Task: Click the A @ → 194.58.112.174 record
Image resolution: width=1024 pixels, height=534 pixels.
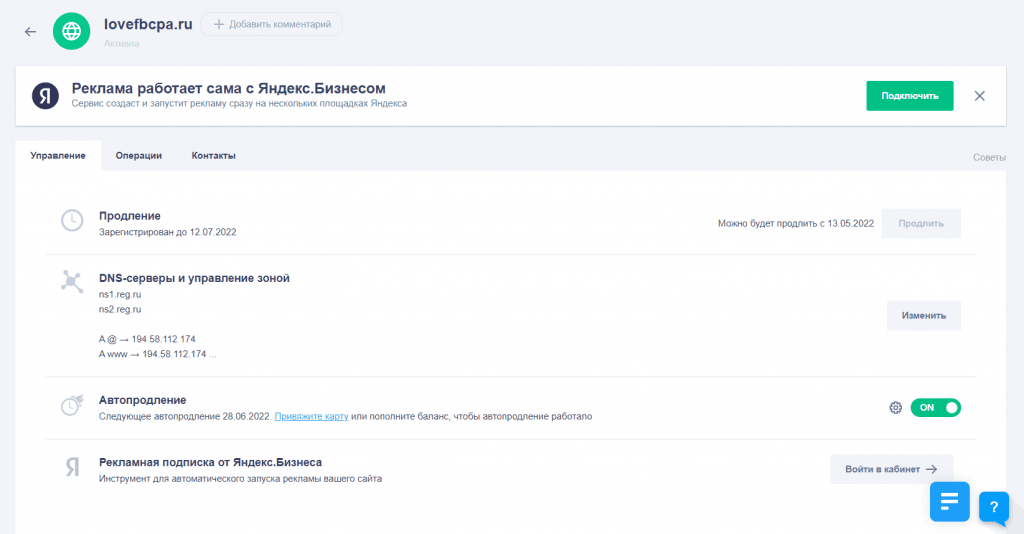Action: pyautogui.click(x=147, y=339)
